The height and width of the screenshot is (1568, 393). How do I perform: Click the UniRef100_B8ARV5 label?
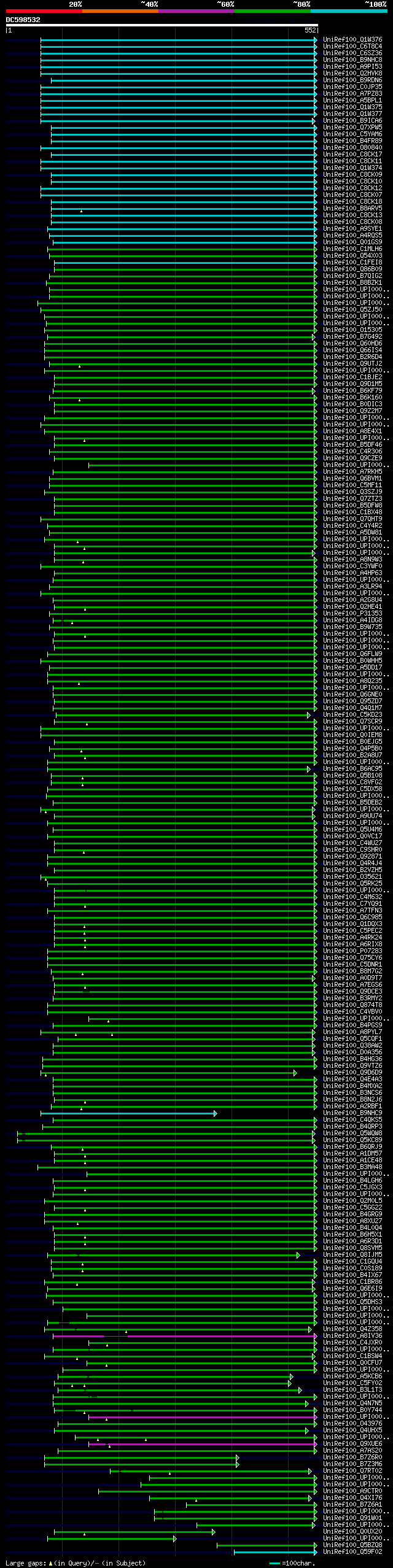[x=352, y=208]
